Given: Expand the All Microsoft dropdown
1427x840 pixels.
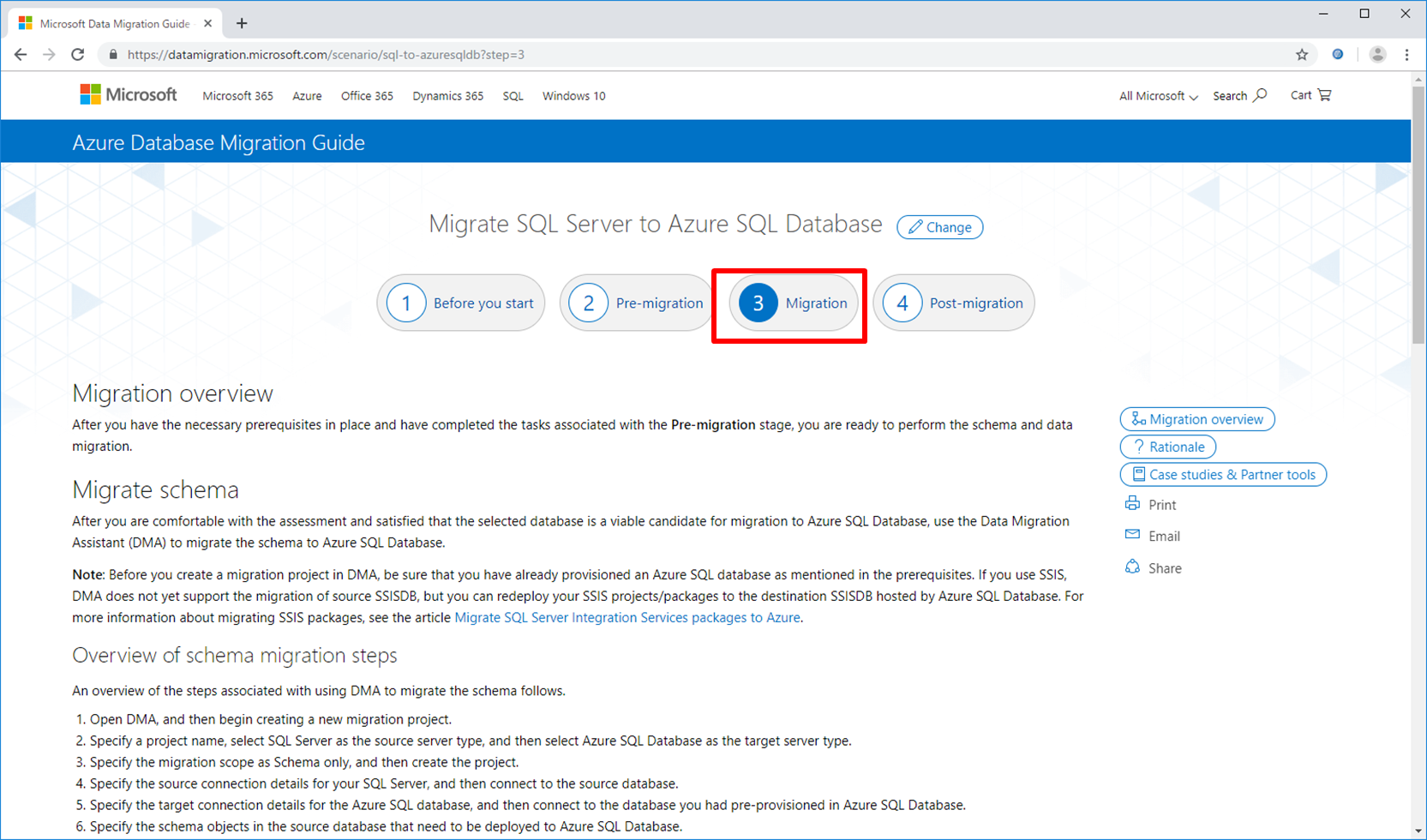Looking at the screenshot, I should (1158, 96).
